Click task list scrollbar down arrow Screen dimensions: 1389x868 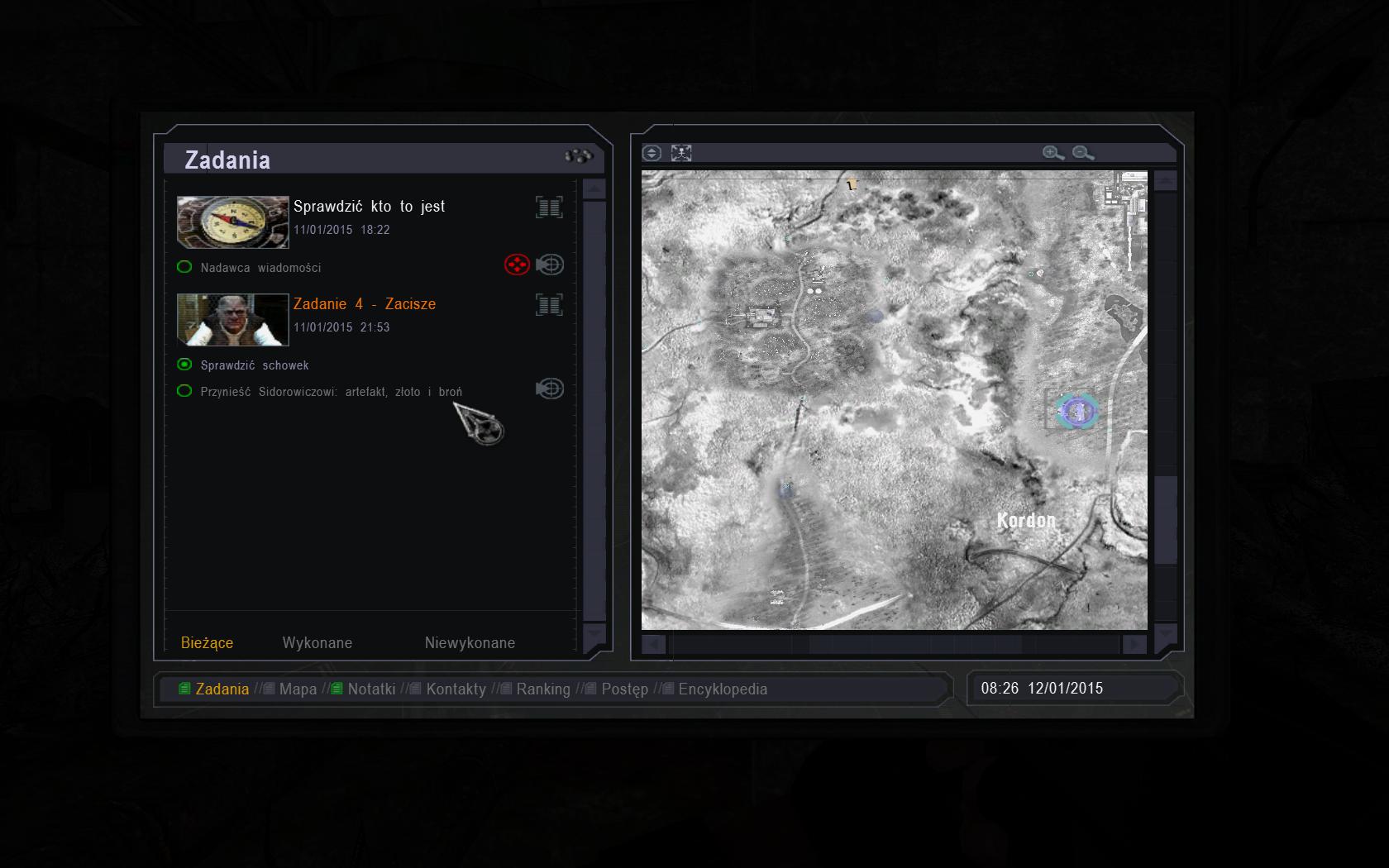594,635
